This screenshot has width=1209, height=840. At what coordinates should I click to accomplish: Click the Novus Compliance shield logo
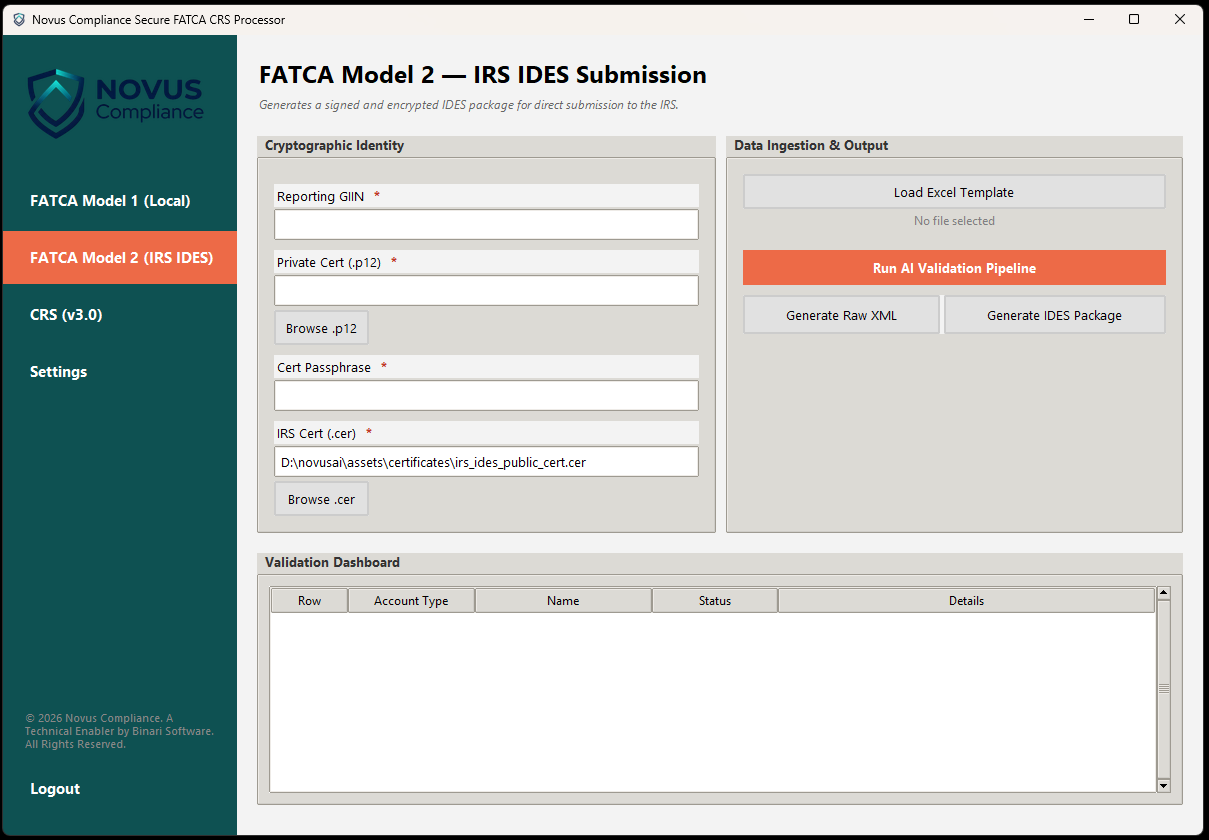(x=56, y=103)
